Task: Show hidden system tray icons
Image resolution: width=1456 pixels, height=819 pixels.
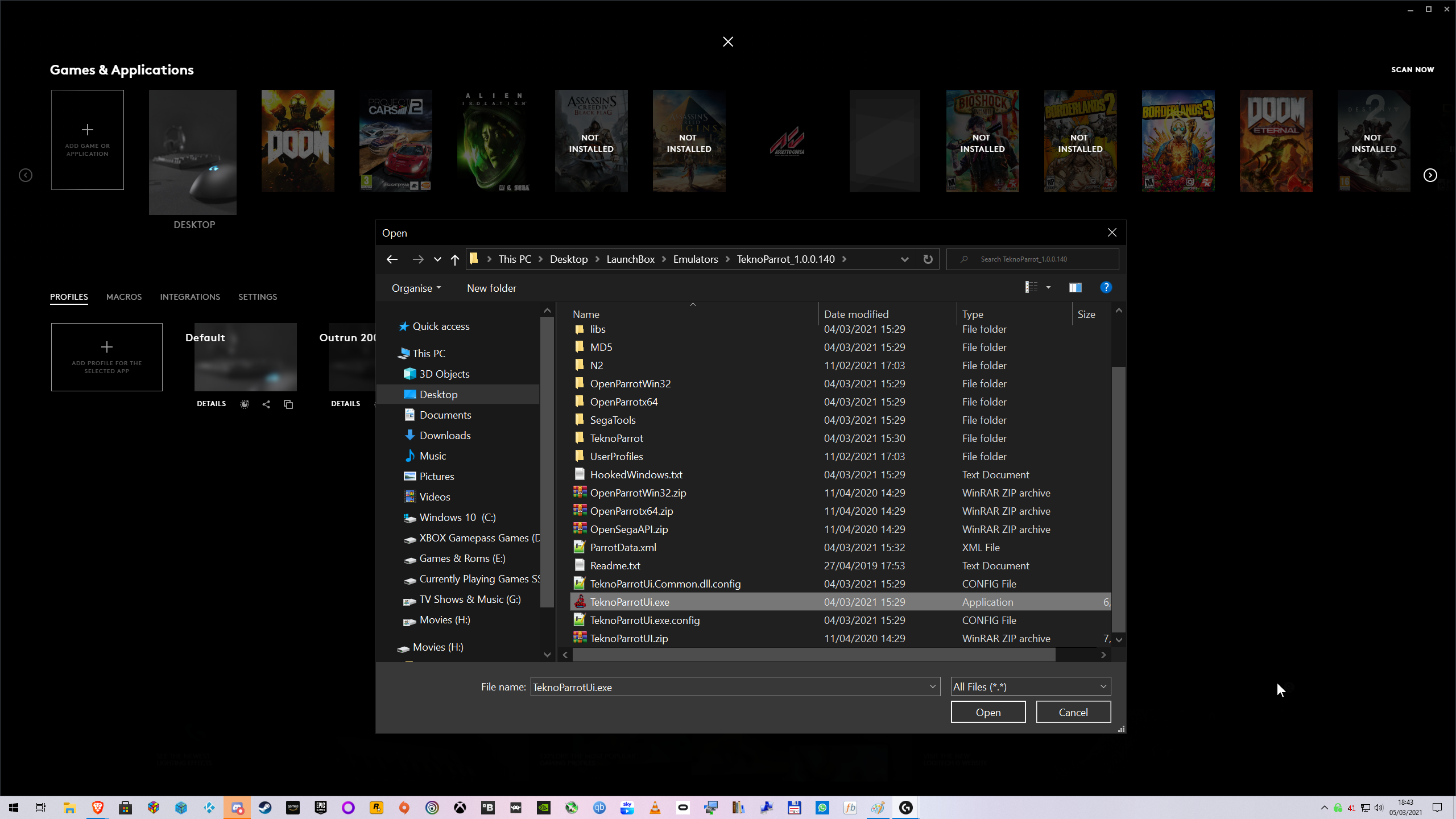Action: pyautogui.click(x=1325, y=808)
